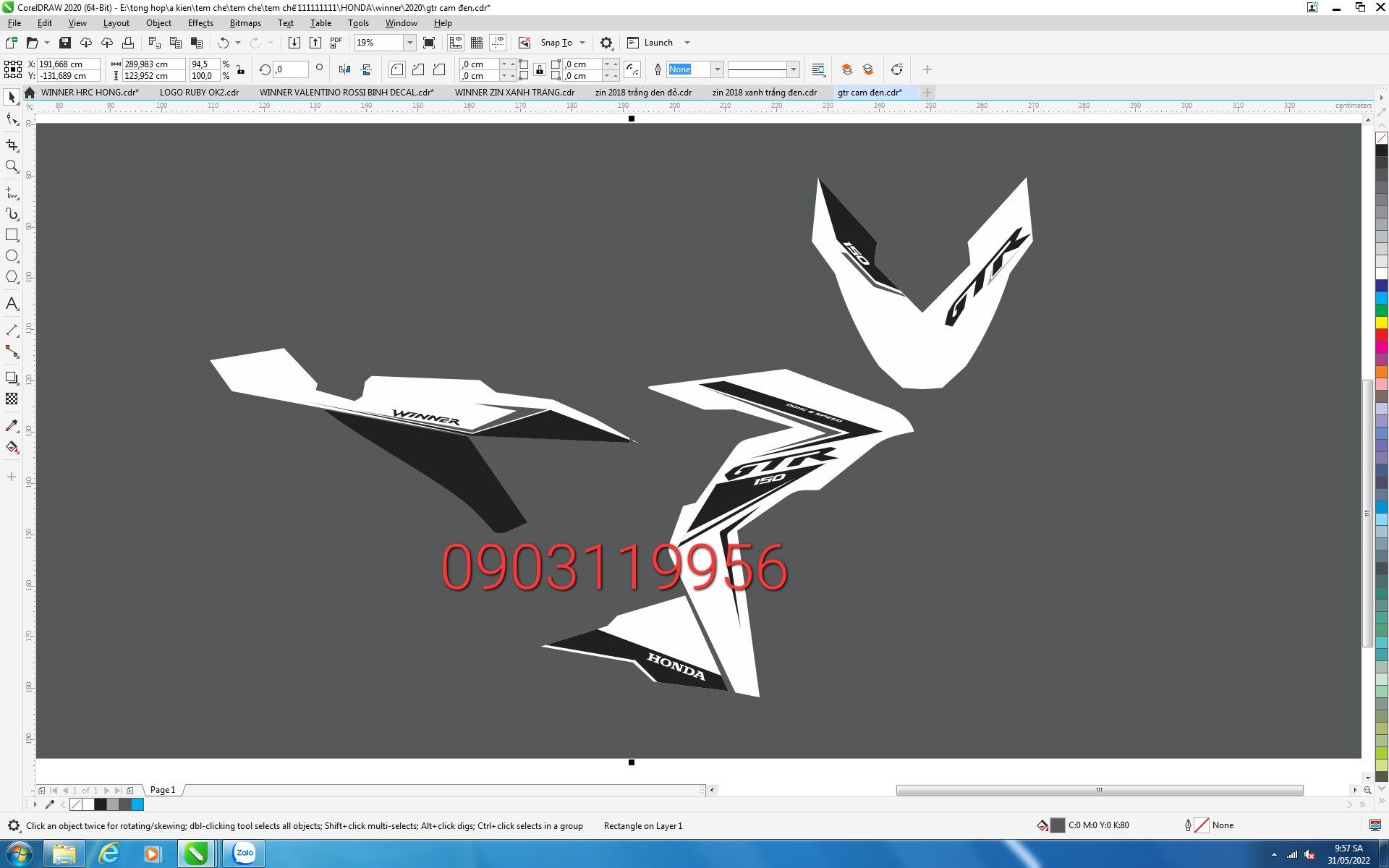
Task: Toggle the document grid display
Action: pos(477,43)
